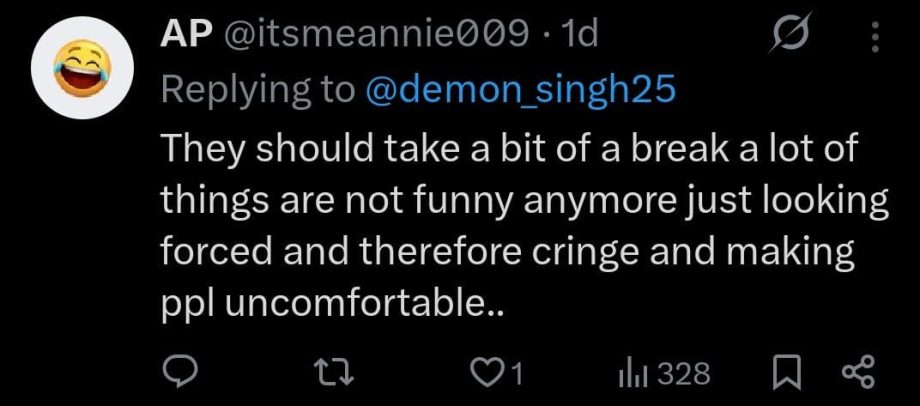Open the 1d timestamp permalink

(580, 36)
